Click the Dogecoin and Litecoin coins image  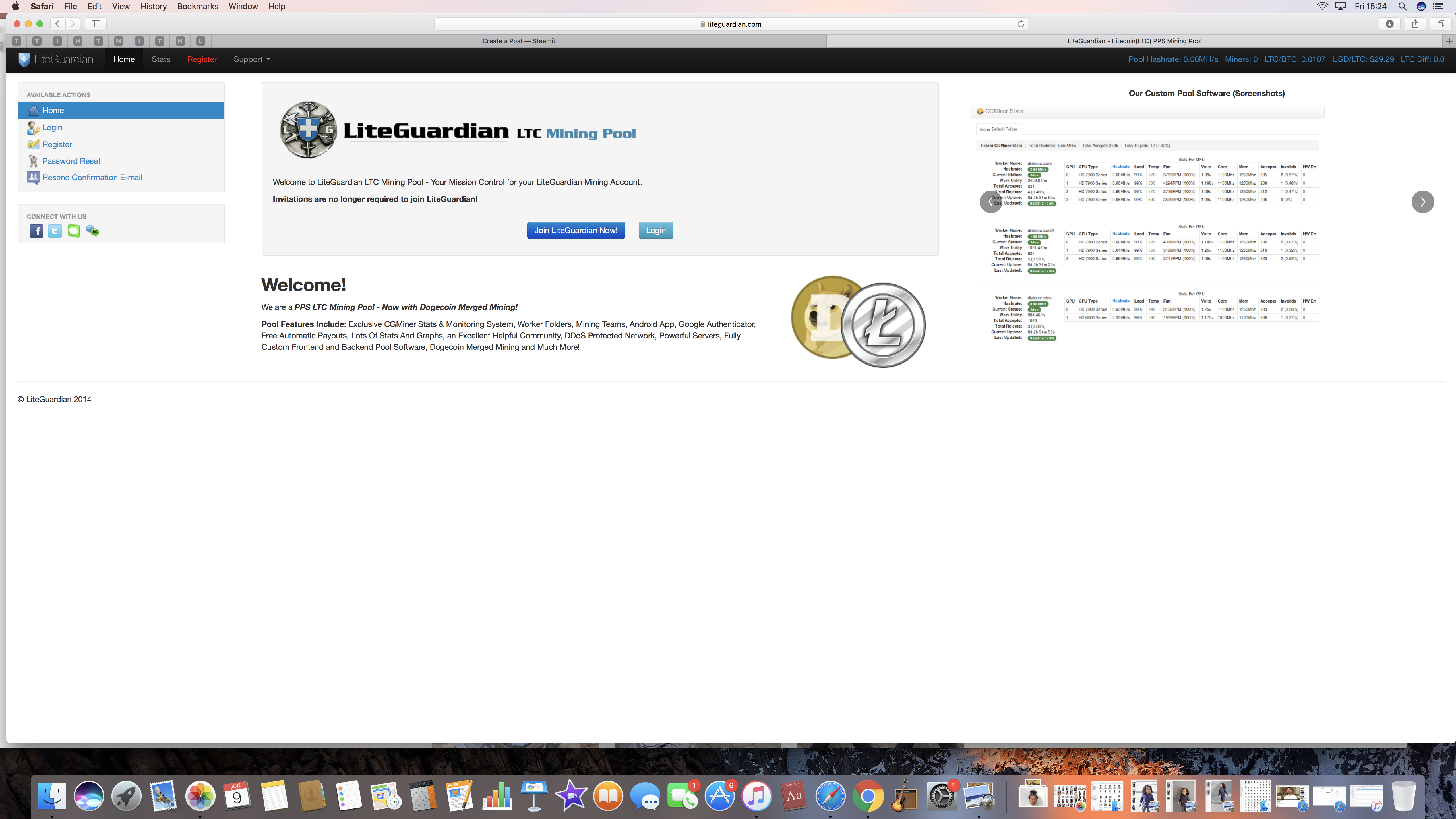click(858, 321)
